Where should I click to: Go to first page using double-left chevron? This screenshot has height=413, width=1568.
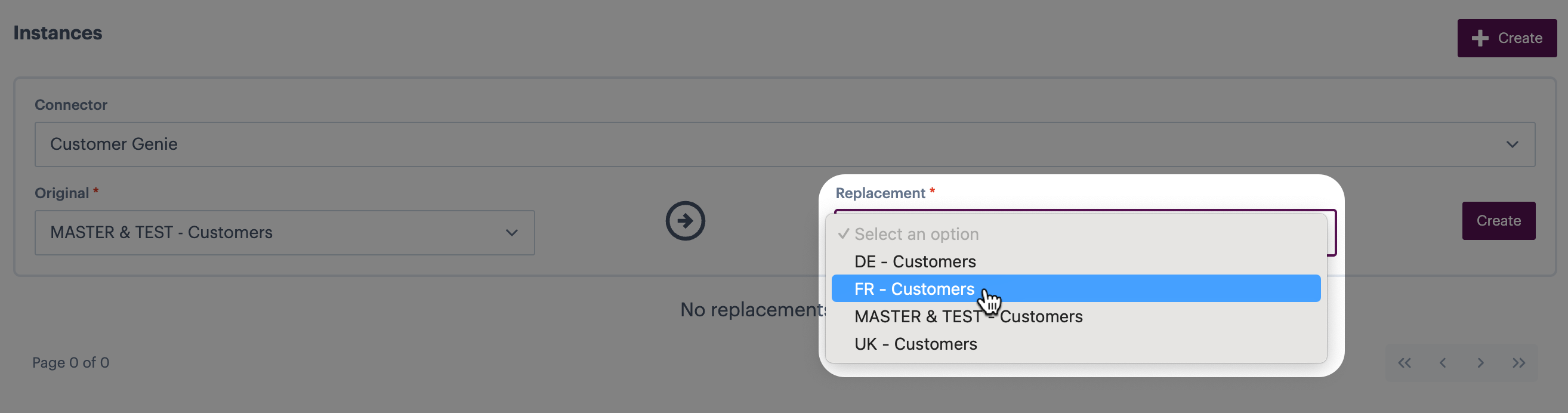point(1405,363)
